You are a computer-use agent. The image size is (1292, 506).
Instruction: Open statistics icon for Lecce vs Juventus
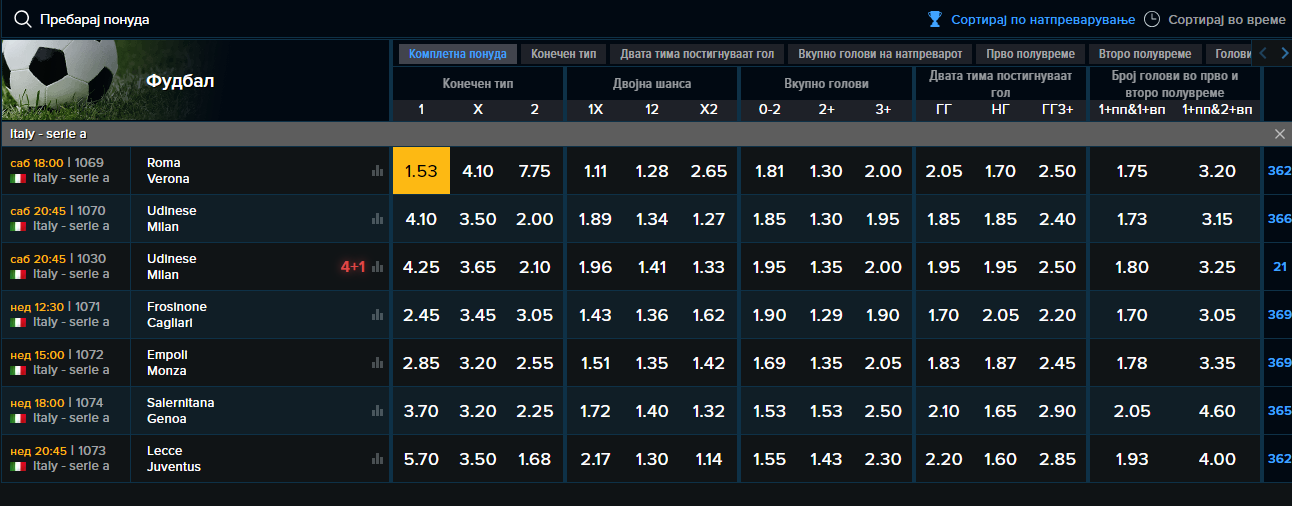tap(377, 459)
